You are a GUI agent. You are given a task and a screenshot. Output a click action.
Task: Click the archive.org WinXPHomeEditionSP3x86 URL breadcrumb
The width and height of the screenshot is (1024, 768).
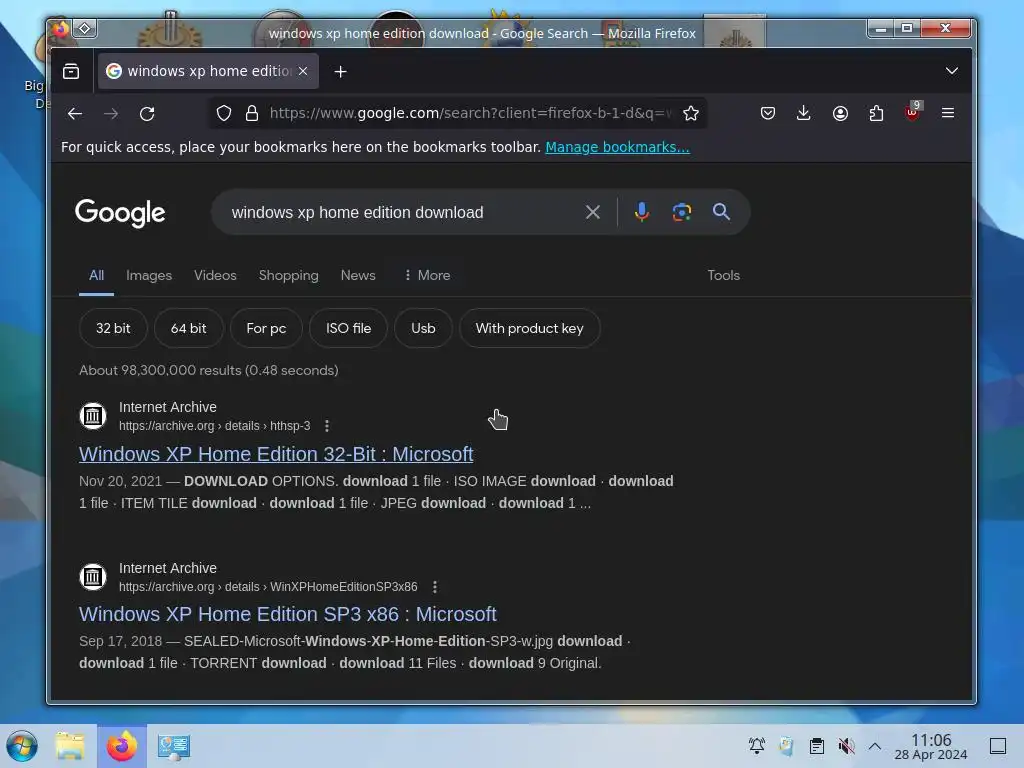(268, 587)
